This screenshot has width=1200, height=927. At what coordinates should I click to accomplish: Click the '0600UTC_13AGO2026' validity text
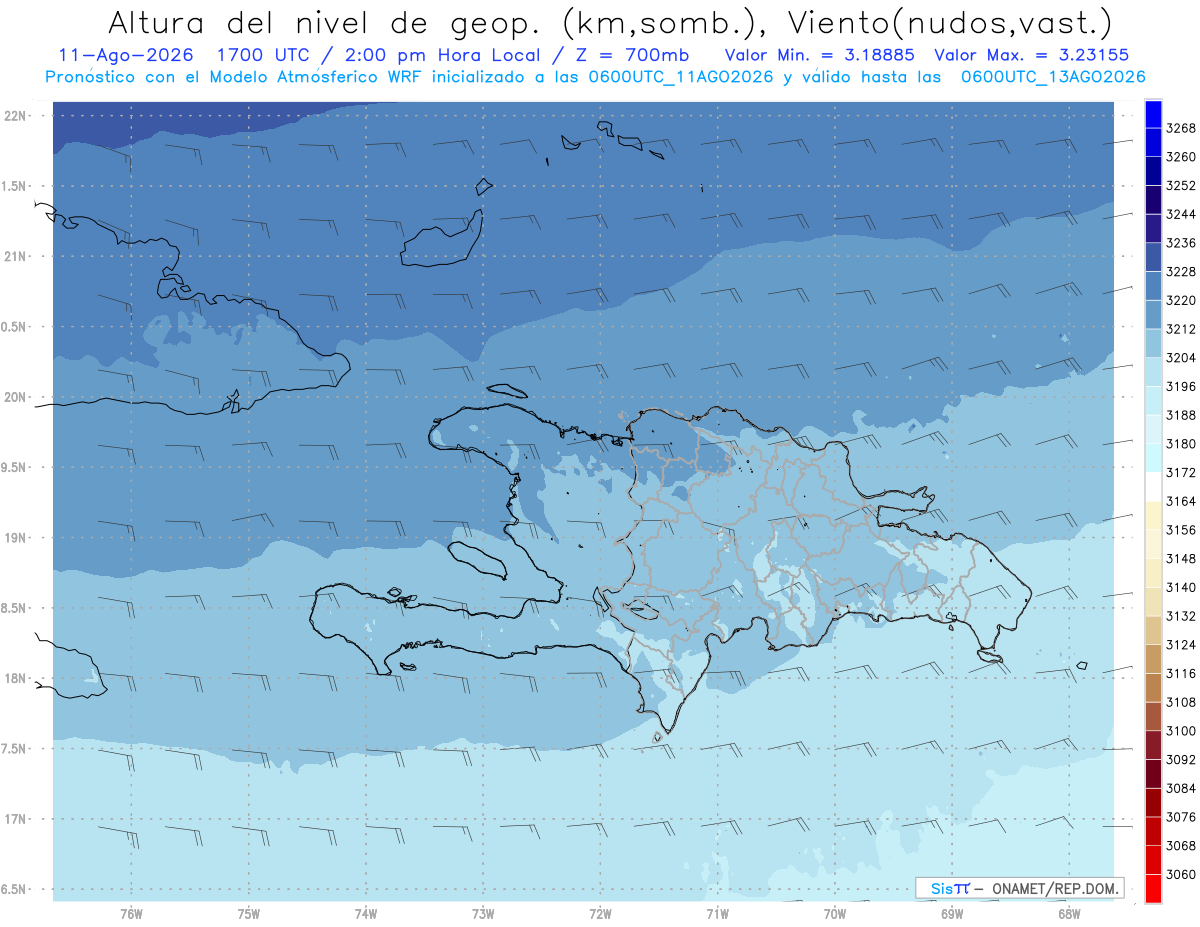(x=1053, y=77)
